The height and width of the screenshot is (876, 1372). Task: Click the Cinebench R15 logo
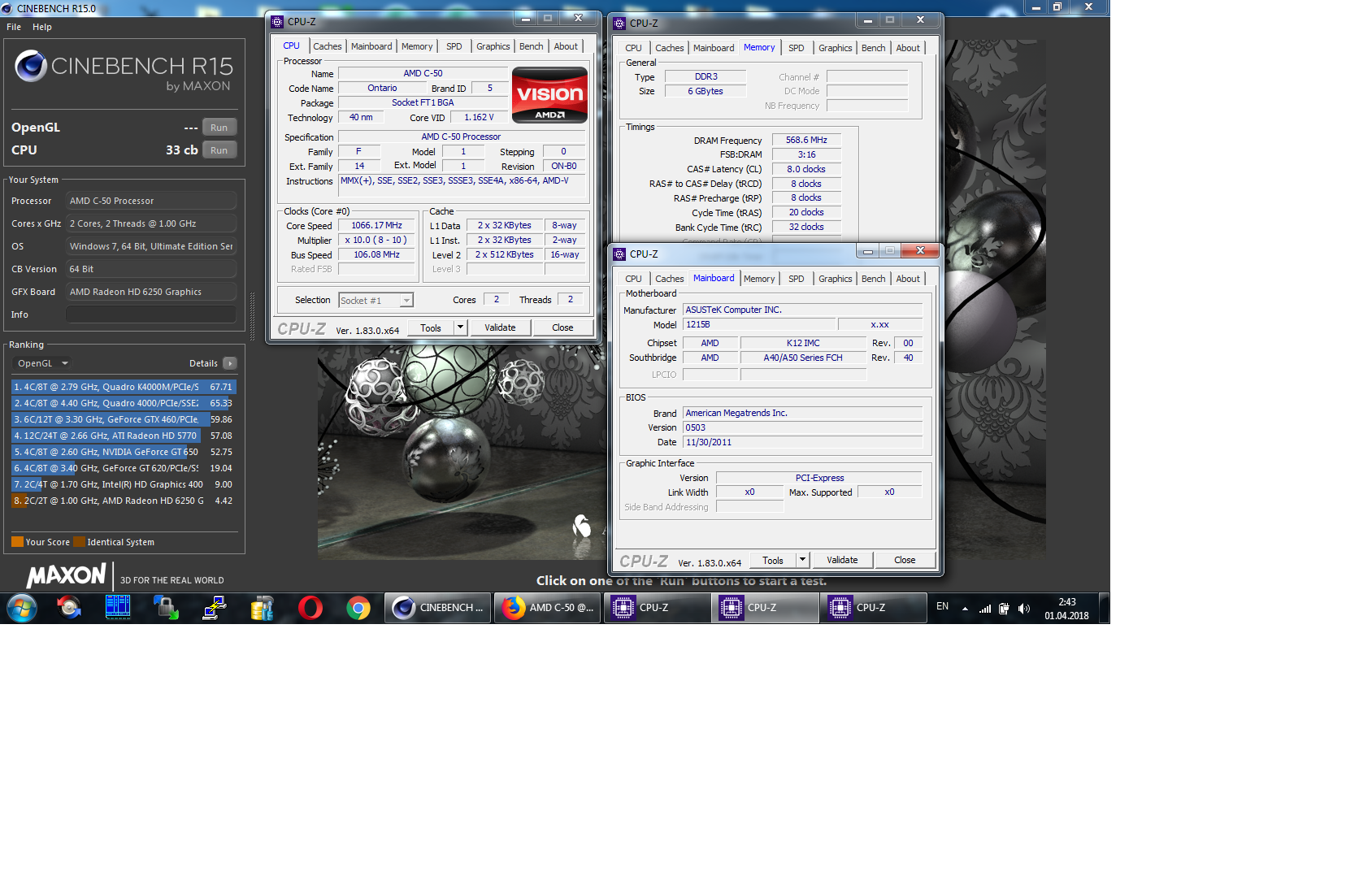(x=124, y=71)
